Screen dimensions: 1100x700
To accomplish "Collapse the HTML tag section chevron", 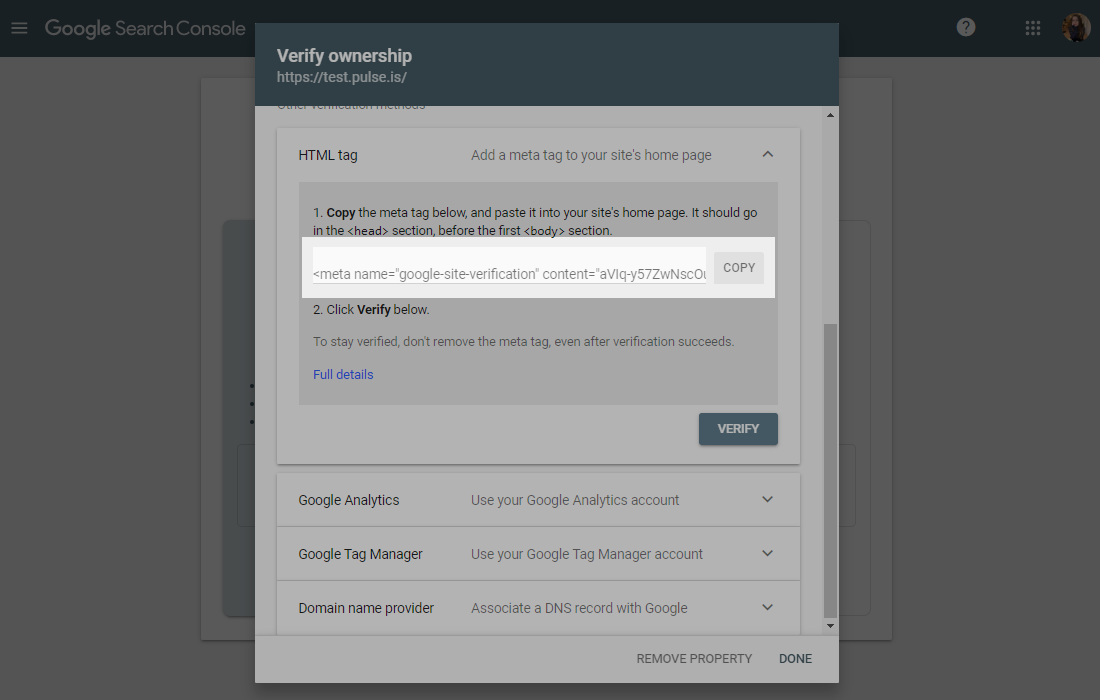I will point(767,155).
